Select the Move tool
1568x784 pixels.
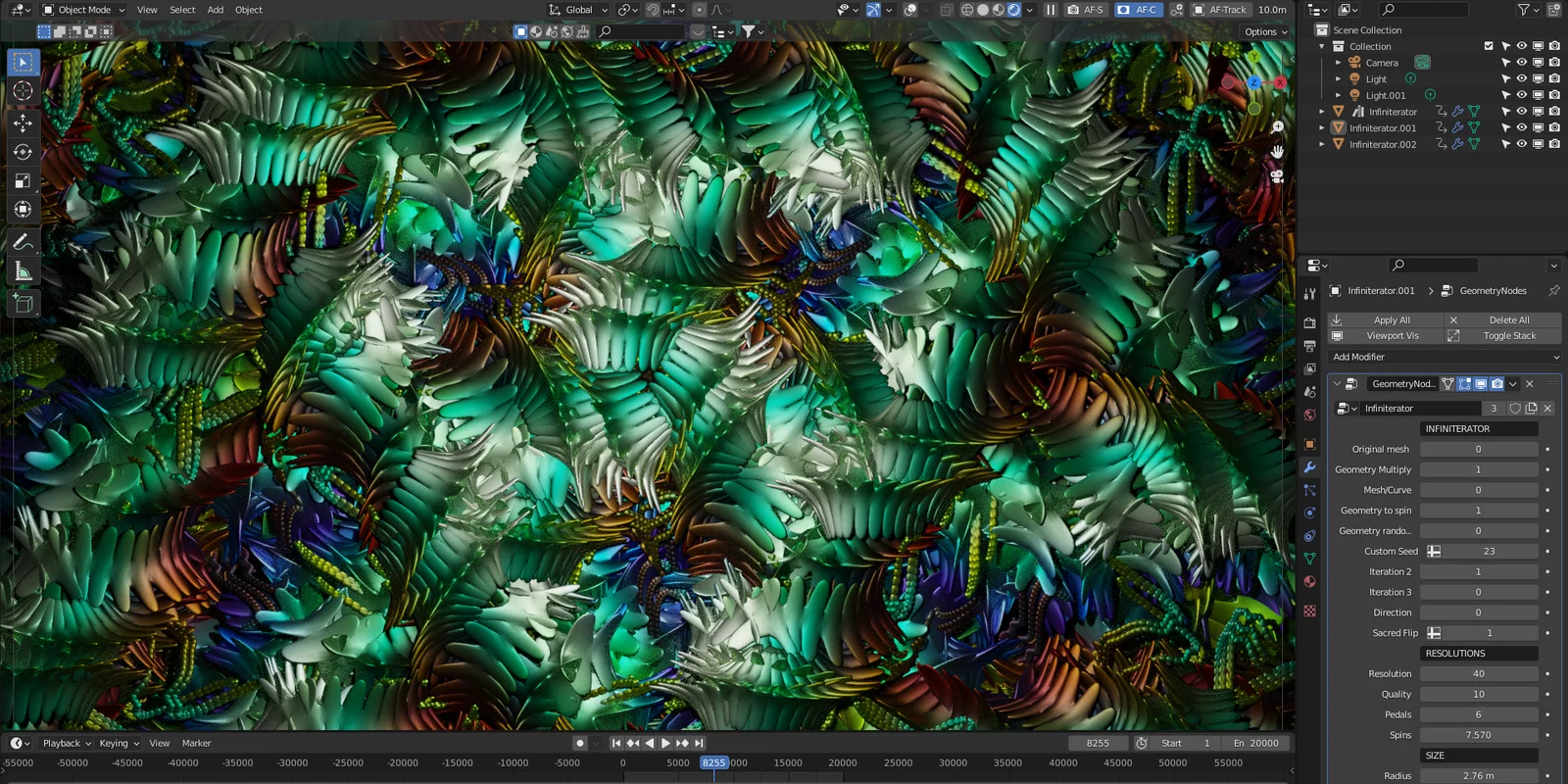coord(24,123)
